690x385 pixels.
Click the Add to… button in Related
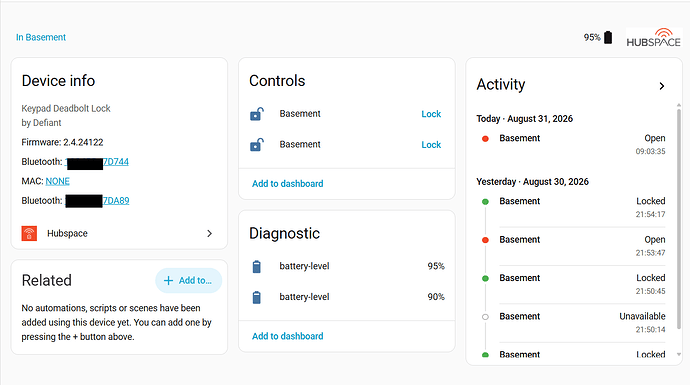[188, 280]
